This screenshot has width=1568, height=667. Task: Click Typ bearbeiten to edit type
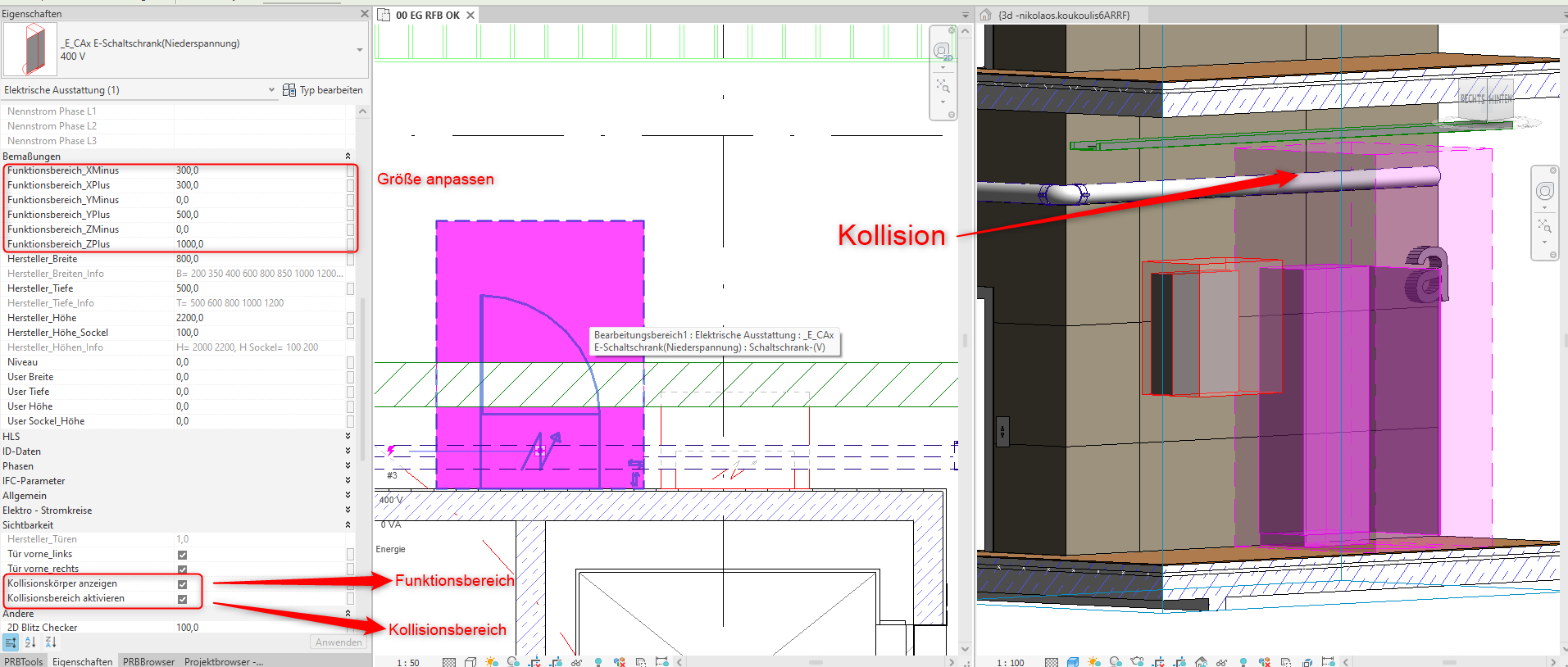click(323, 90)
